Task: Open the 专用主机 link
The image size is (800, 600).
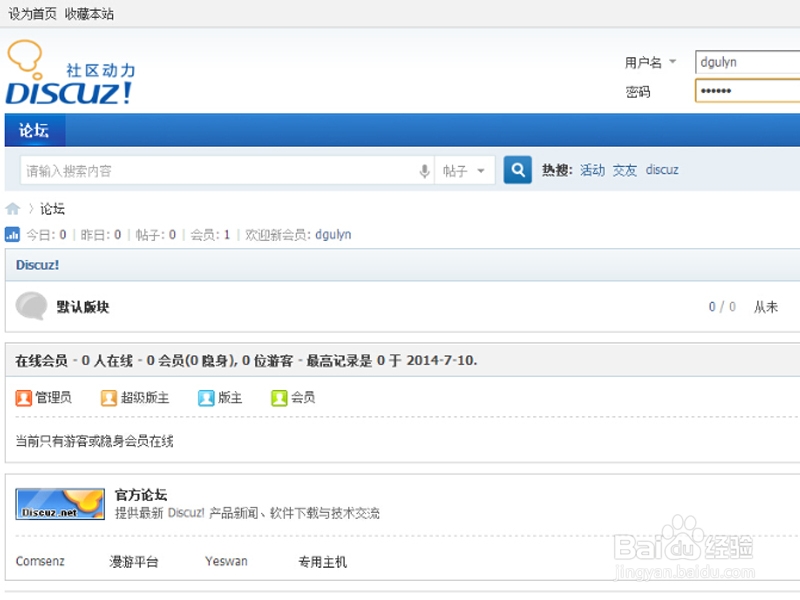Action: [x=322, y=562]
